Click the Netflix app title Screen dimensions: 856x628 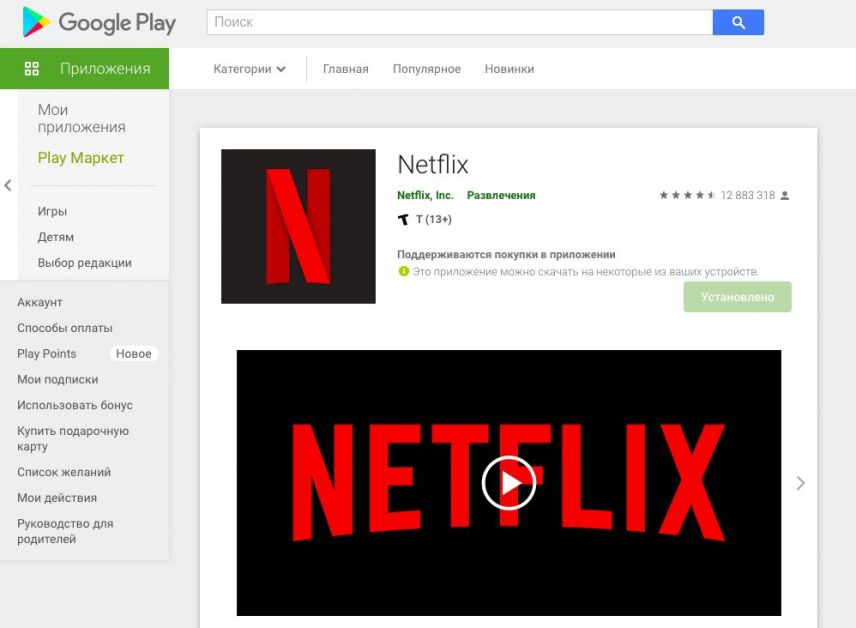tap(433, 164)
